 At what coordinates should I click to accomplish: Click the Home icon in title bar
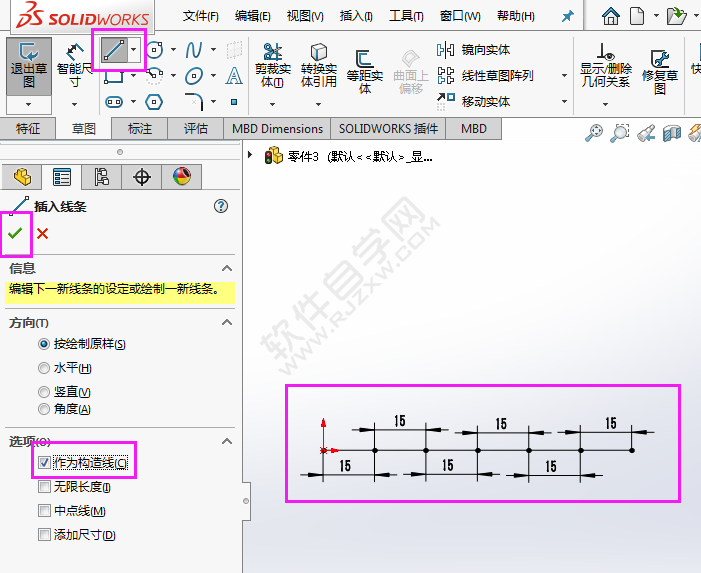(611, 16)
